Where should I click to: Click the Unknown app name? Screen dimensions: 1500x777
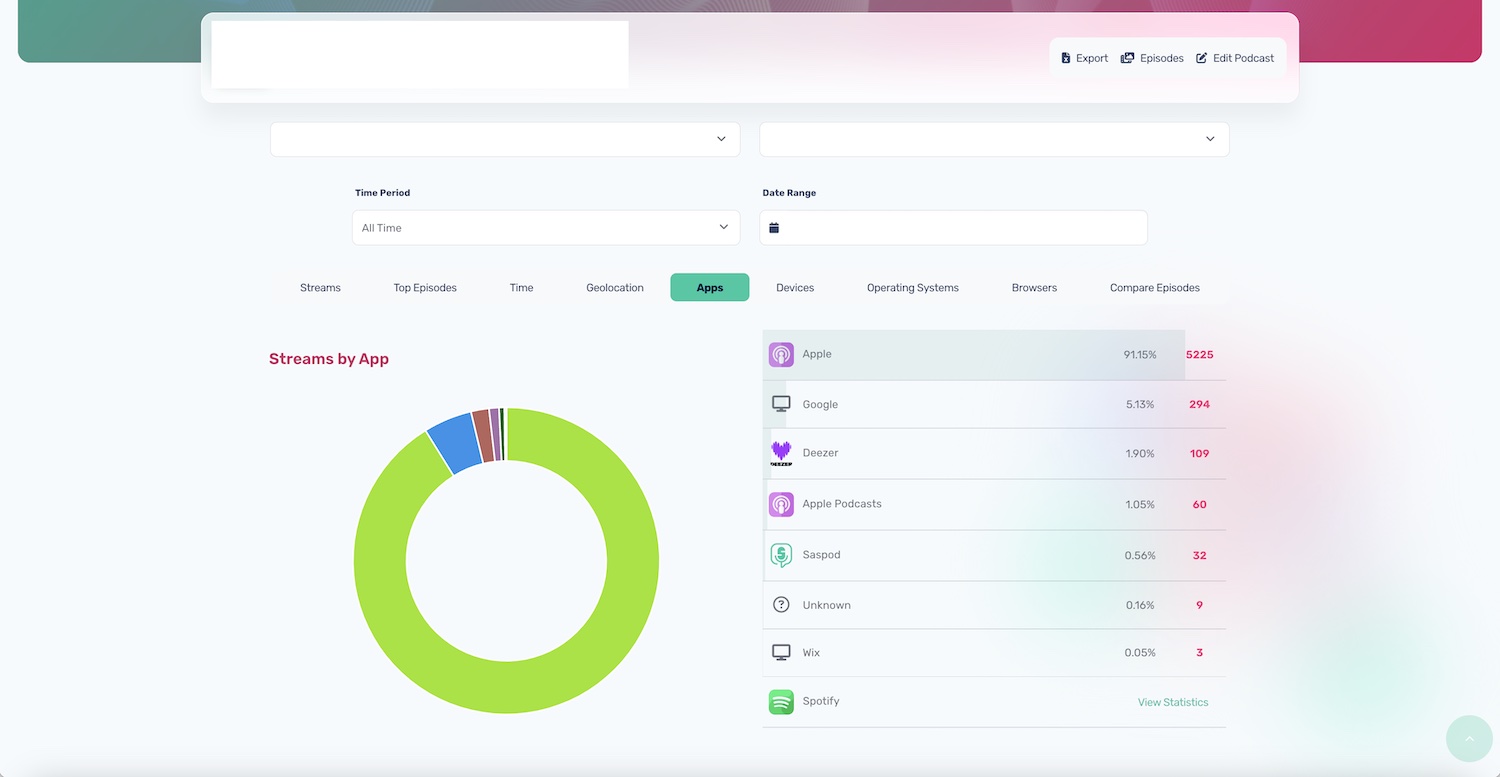pos(826,605)
